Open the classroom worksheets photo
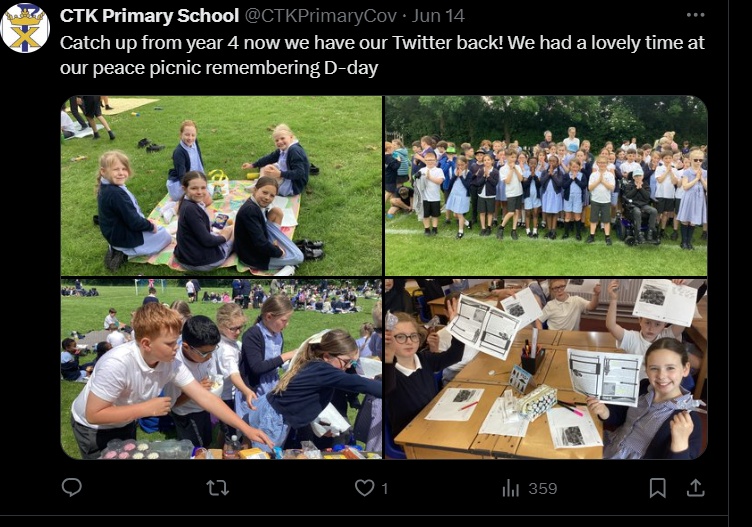 546,369
